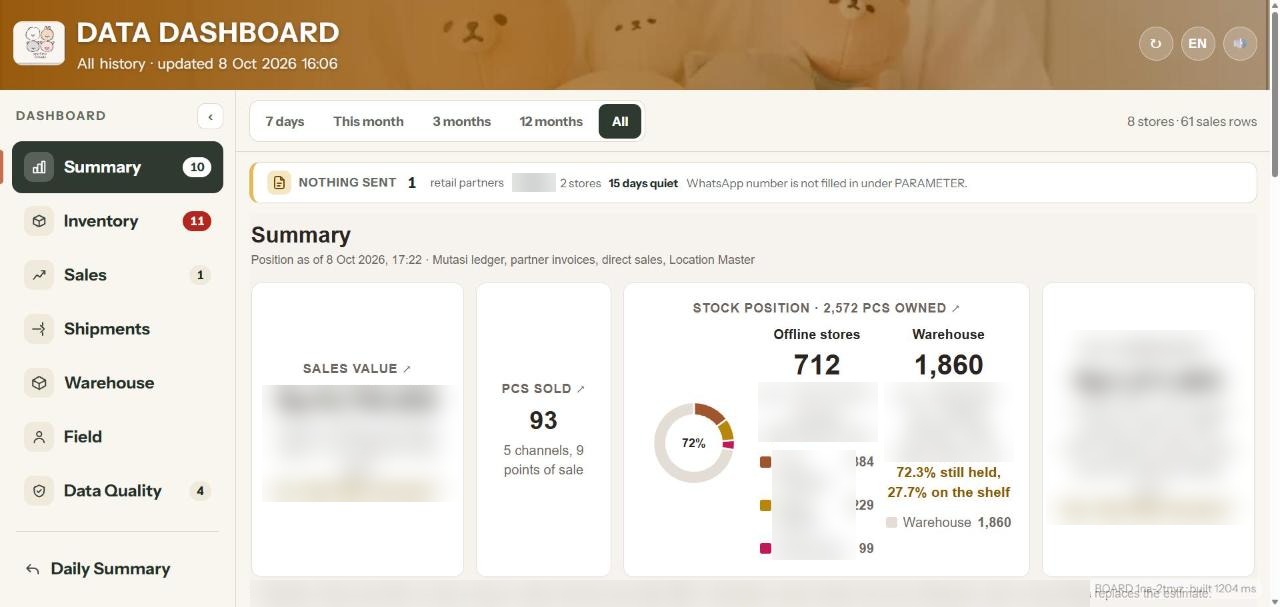Screen dimensions: 1280x607
Task: Click the pink legend swatch beside 99
Action: coord(766,548)
